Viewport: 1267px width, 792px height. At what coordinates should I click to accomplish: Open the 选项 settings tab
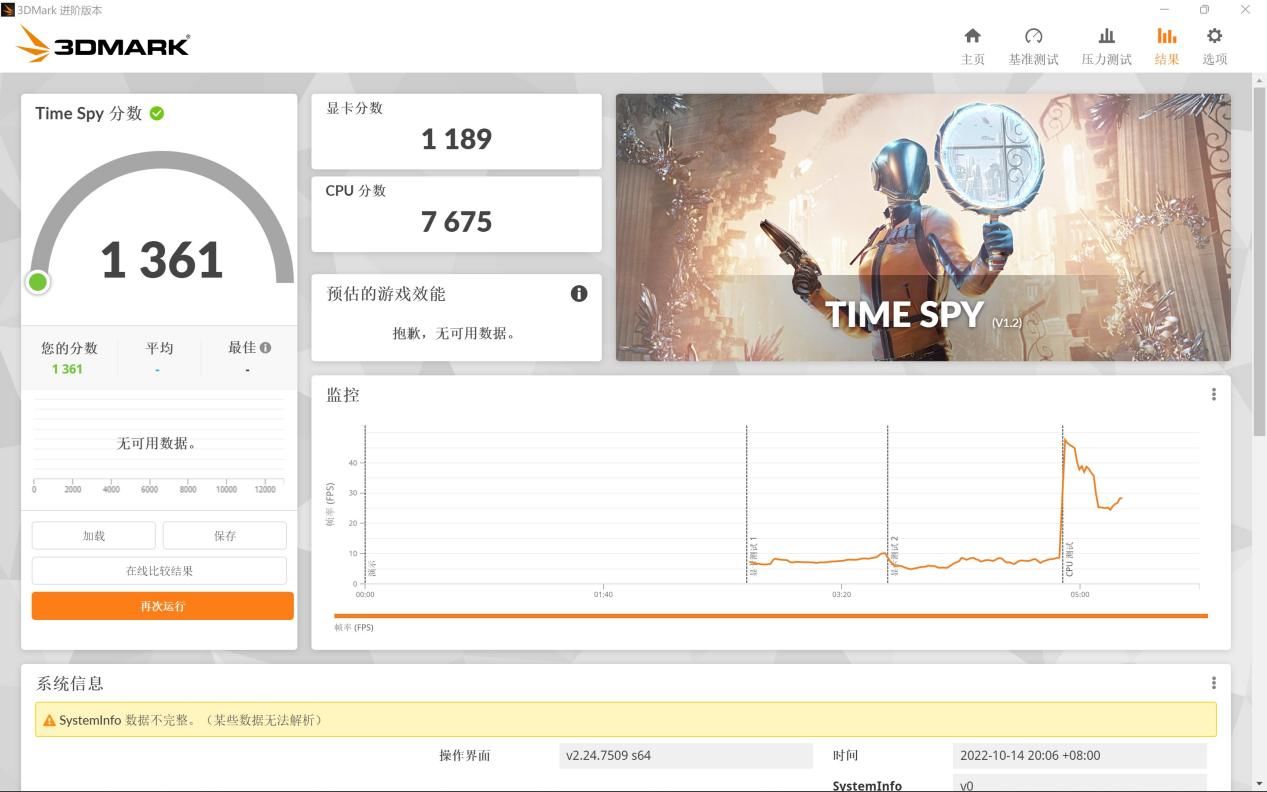(1214, 47)
